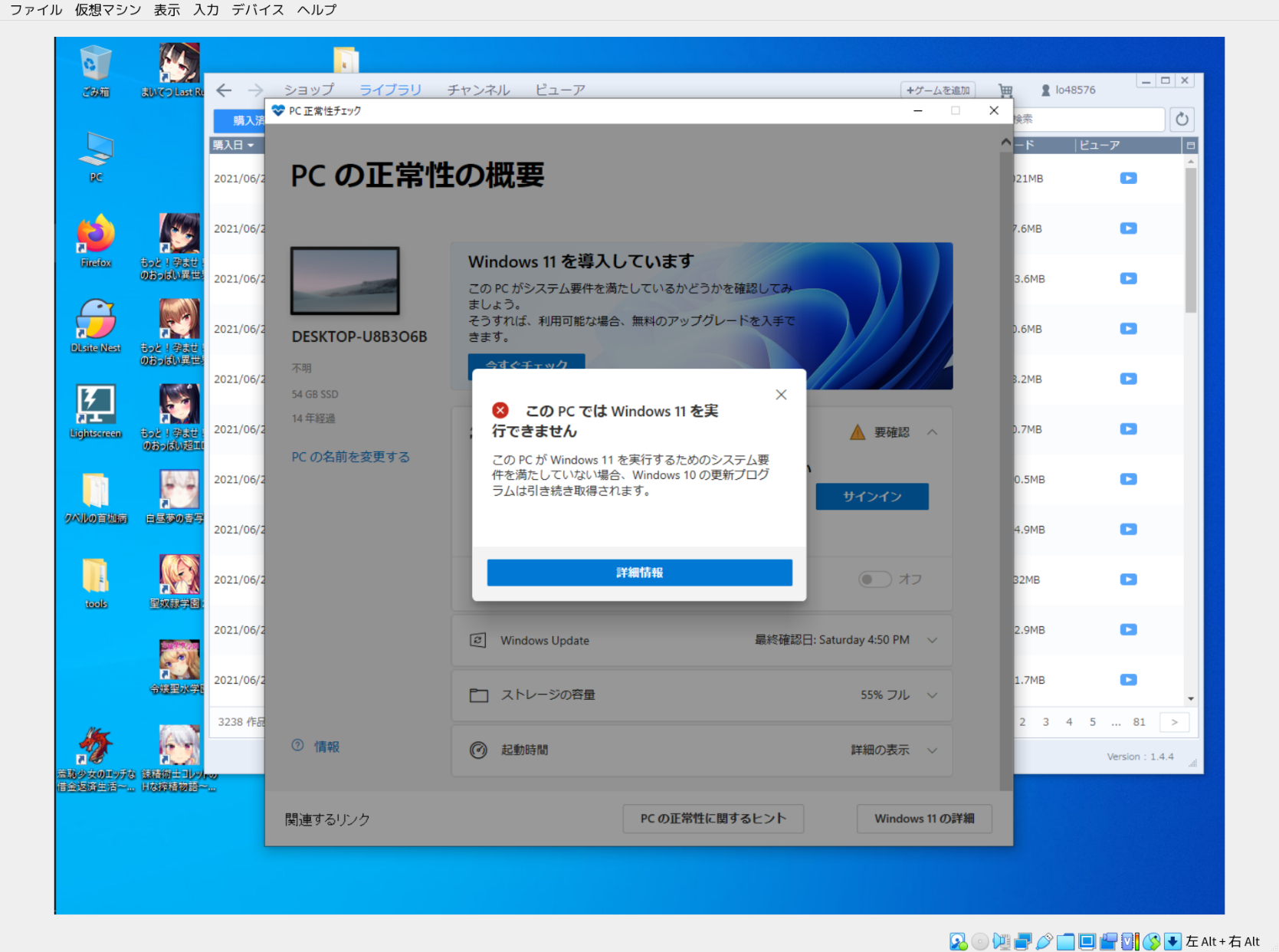
Task: Click the PC の名前を変更する link
Action: [350, 457]
